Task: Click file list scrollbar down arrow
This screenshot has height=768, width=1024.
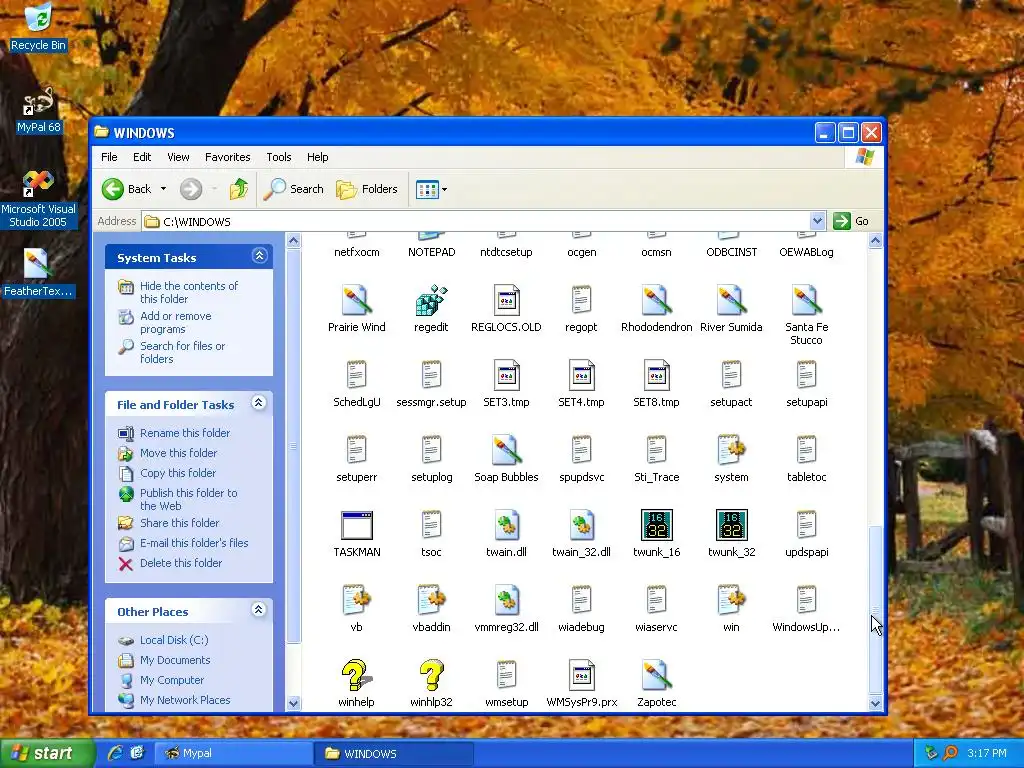Action: tap(875, 703)
